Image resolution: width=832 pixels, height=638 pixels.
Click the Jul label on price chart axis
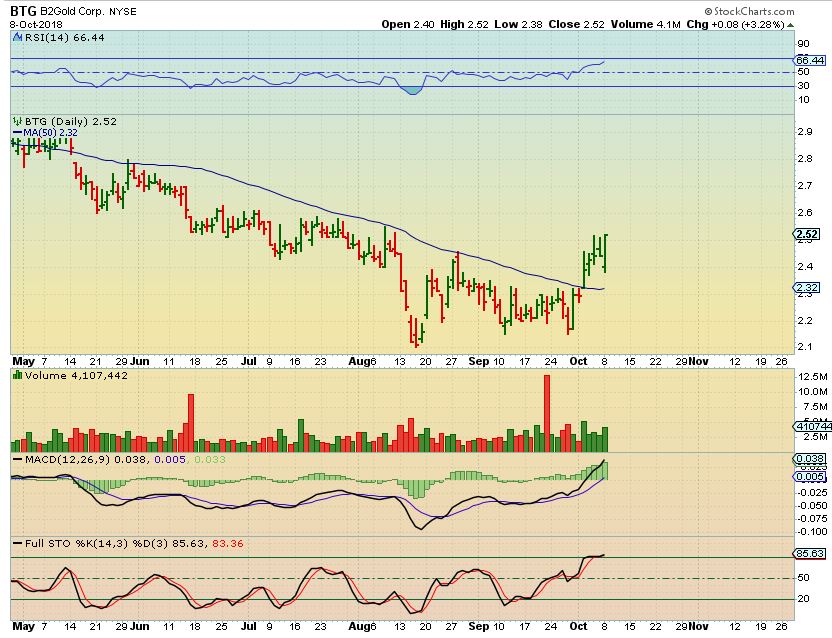tap(248, 361)
